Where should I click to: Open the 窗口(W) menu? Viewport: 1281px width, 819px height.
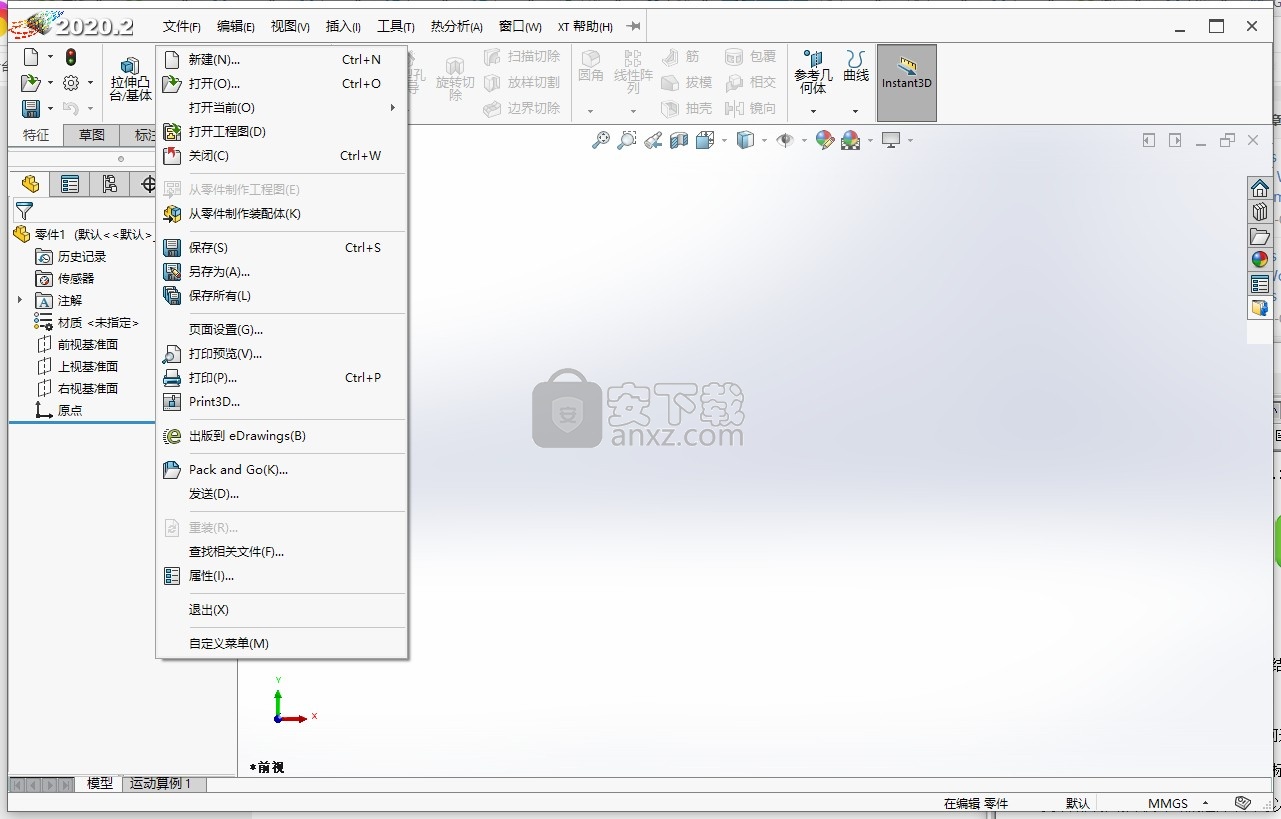click(x=520, y=27)
